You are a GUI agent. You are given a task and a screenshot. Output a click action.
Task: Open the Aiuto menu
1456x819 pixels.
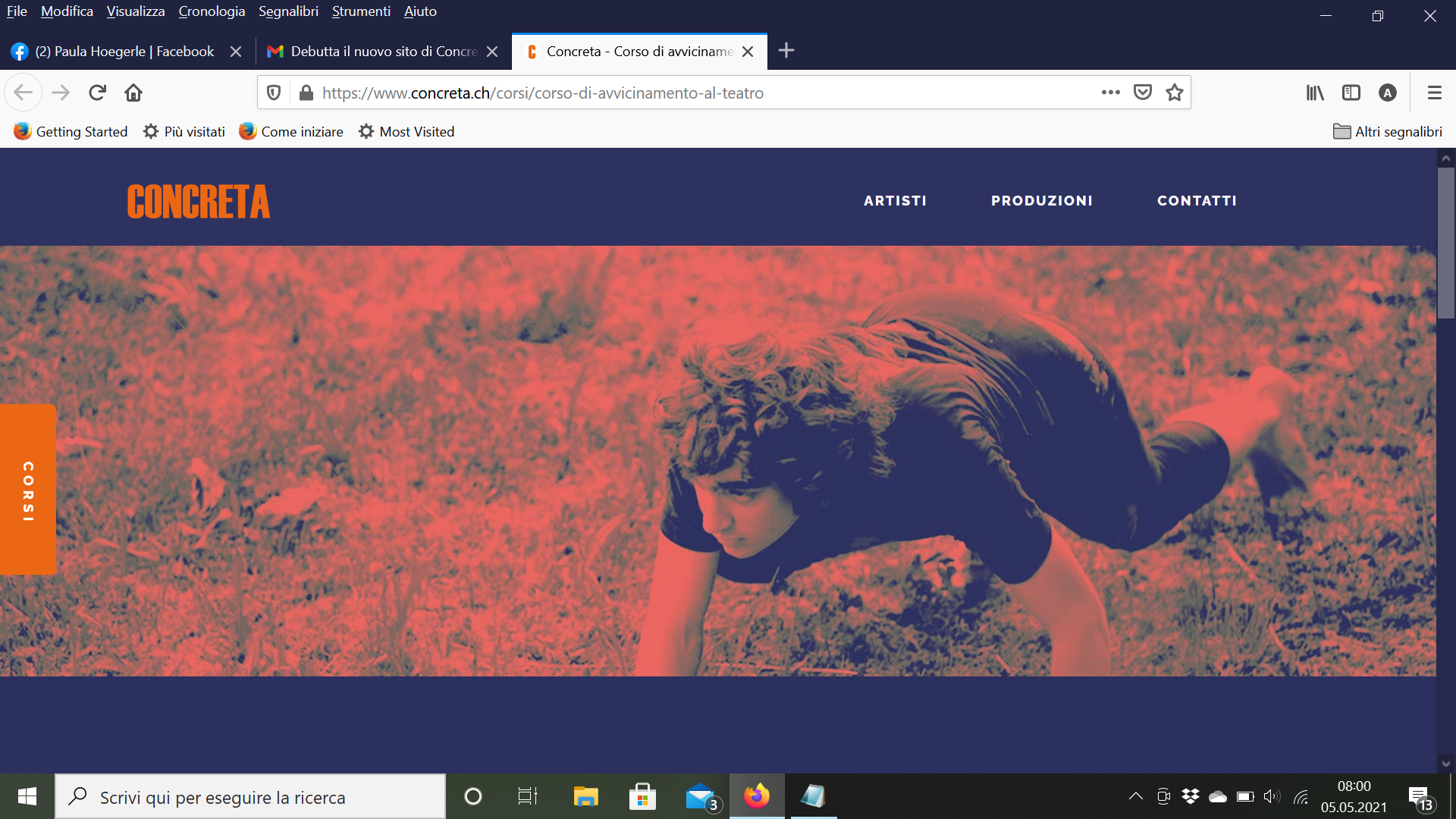pos(420,11)
